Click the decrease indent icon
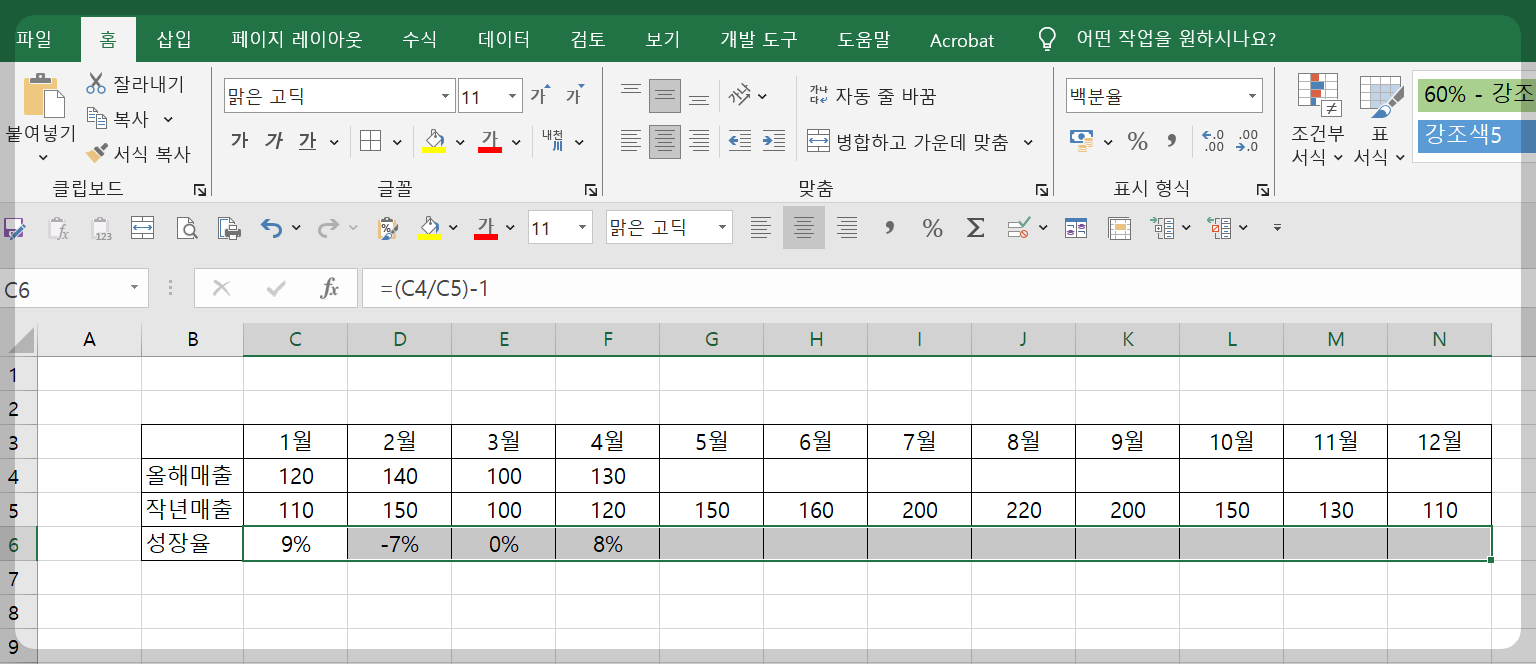Image resolution: width=1536 pixels, height=664 pixels. 740,141
